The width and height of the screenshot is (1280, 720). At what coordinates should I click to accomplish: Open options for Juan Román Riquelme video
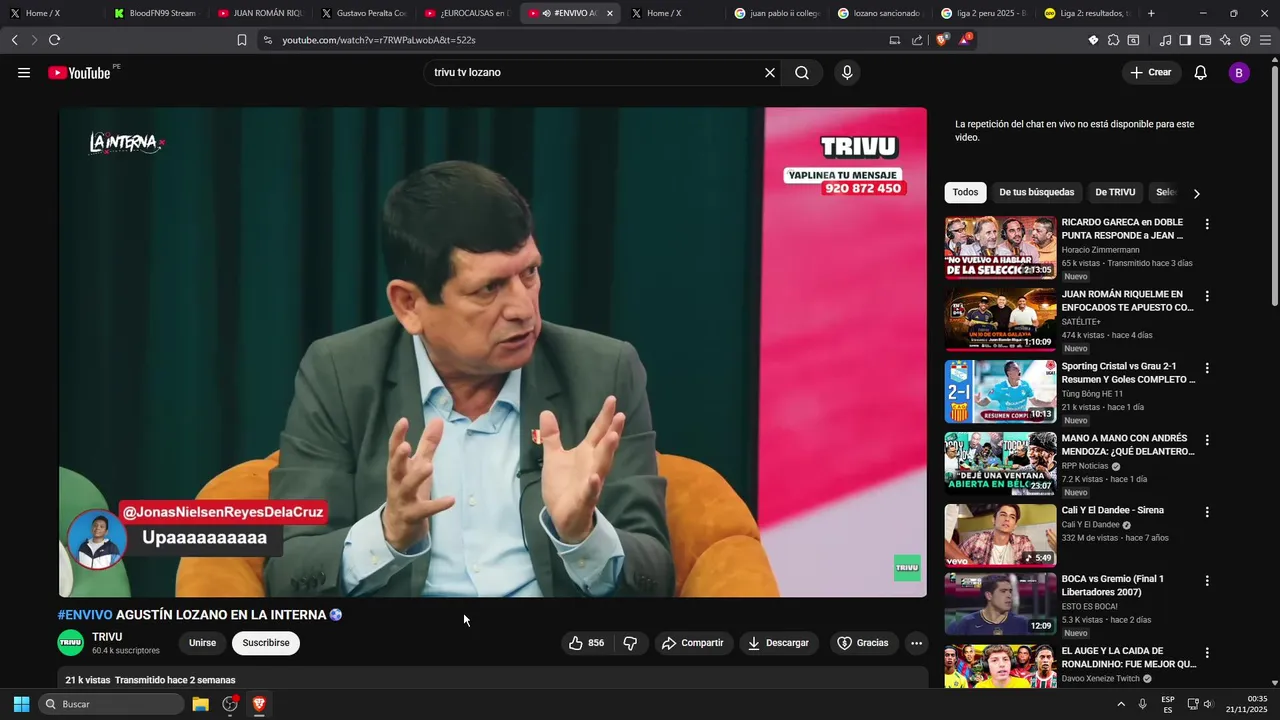[1207, 296]
